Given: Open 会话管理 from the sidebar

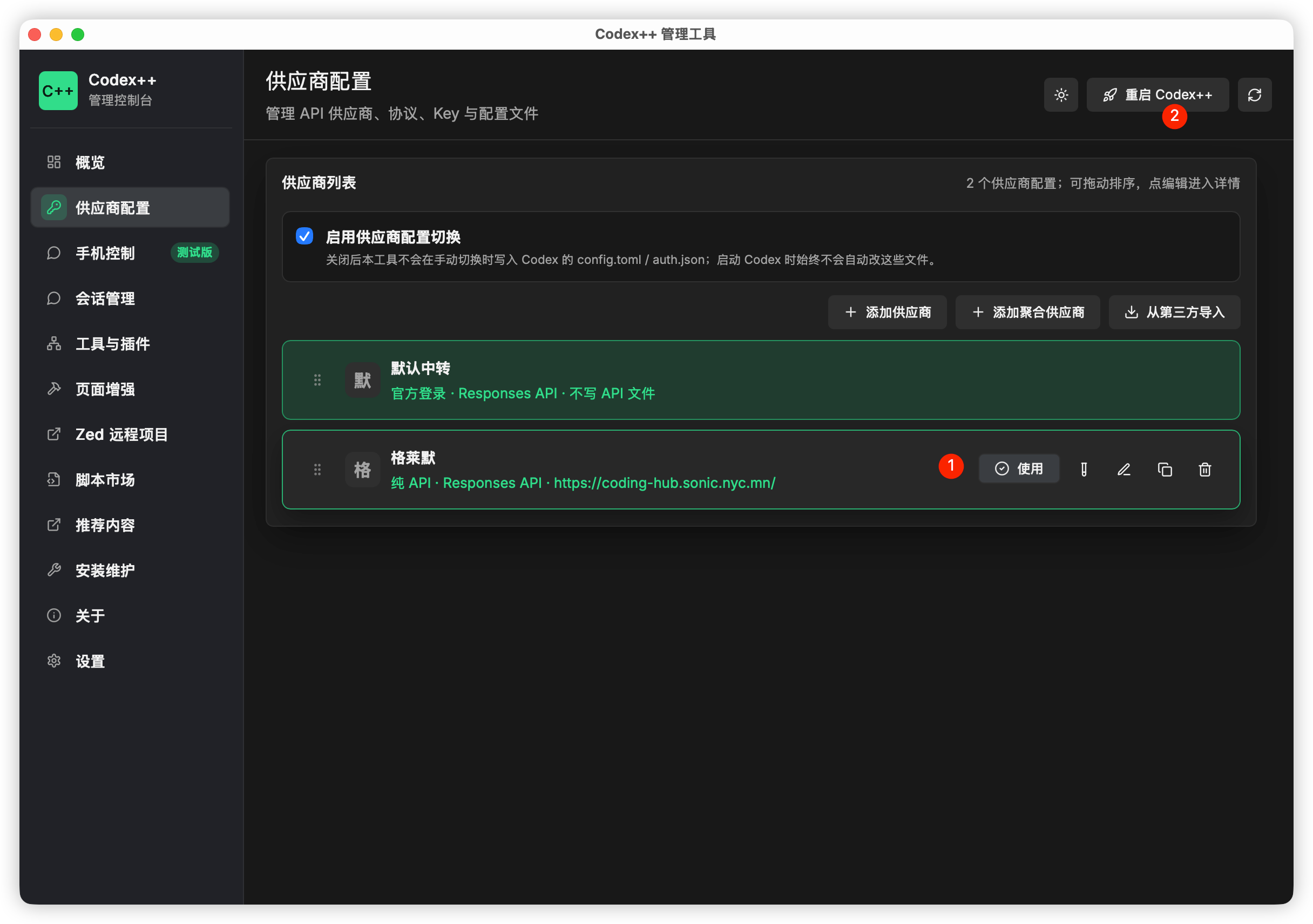Looking at the screenshot, I should coord(131,298).
